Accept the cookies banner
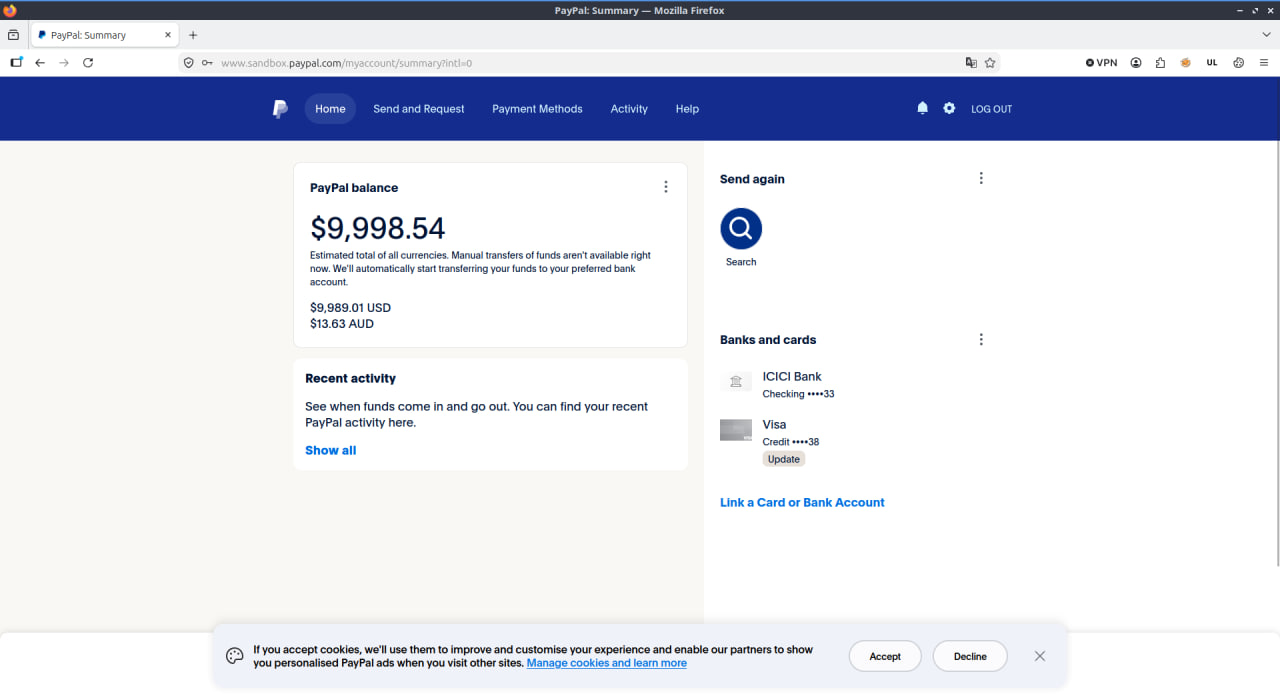 885,656
